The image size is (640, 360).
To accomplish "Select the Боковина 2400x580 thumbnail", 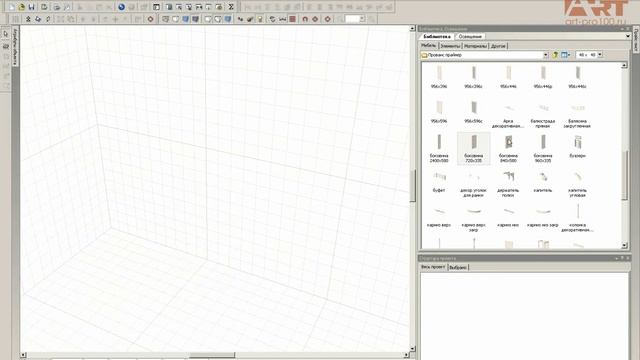I will point(439,149).
